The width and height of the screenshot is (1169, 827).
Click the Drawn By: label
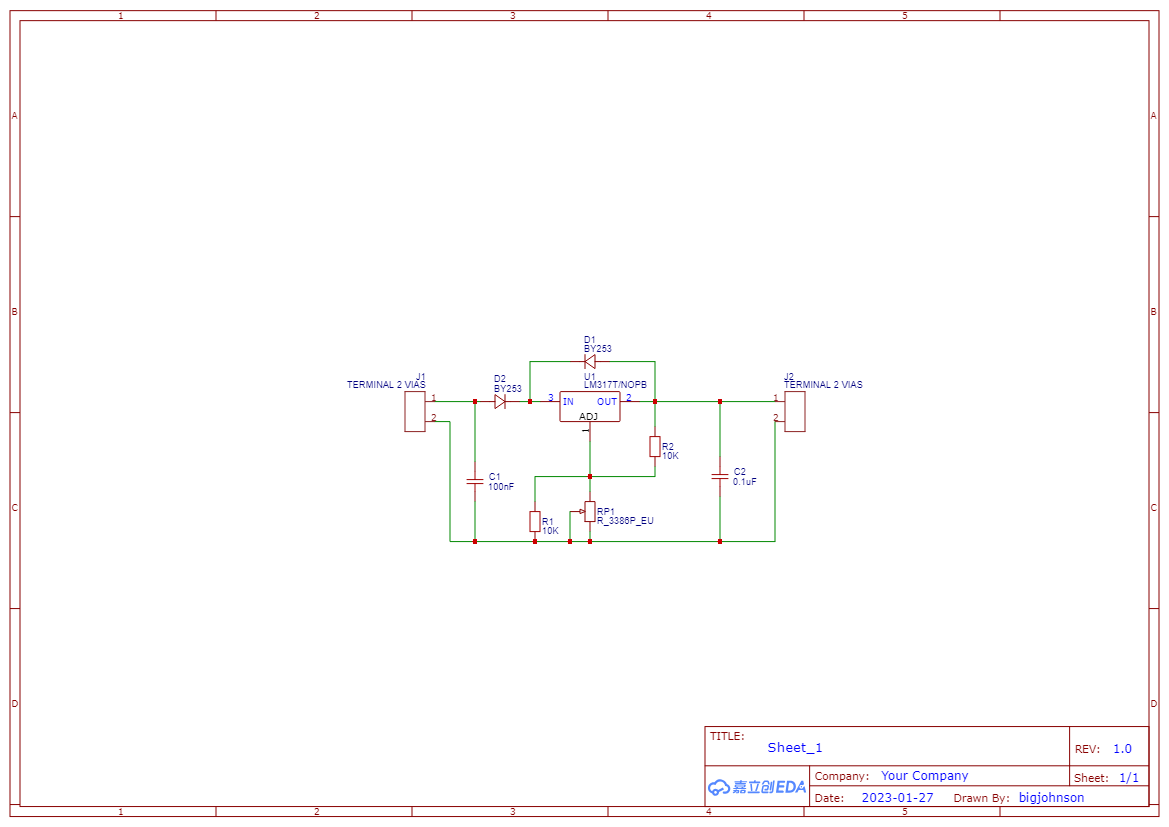(x=981, y=798)
